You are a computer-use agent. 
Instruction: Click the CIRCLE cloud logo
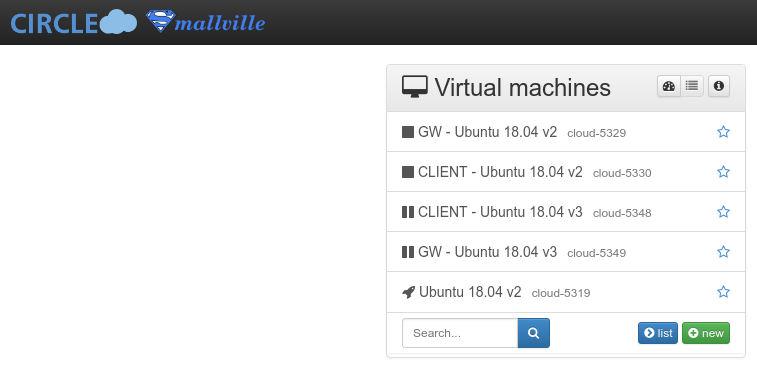[73, 23]
